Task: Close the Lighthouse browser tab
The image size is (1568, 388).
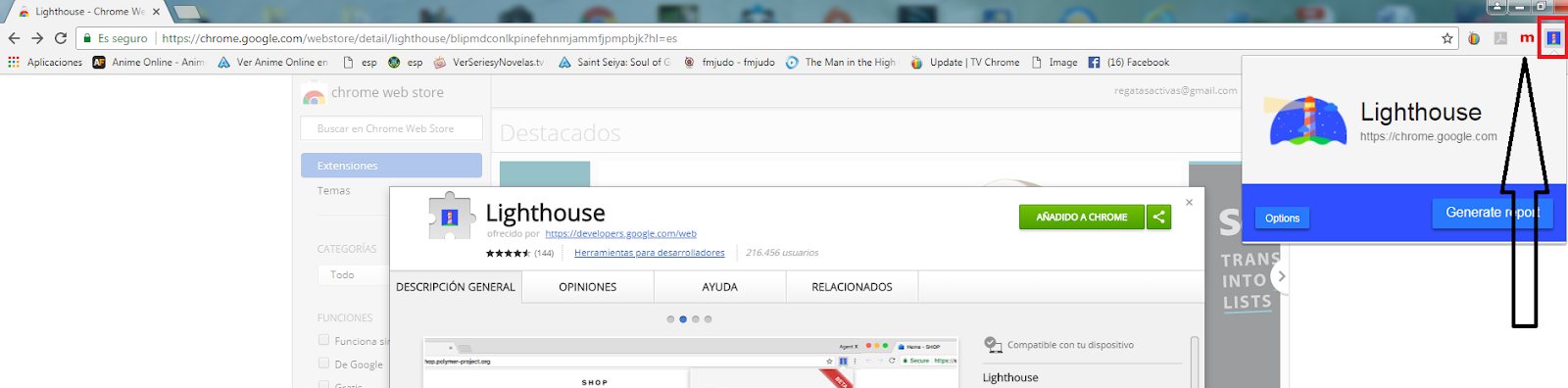Action: (157, 12)
